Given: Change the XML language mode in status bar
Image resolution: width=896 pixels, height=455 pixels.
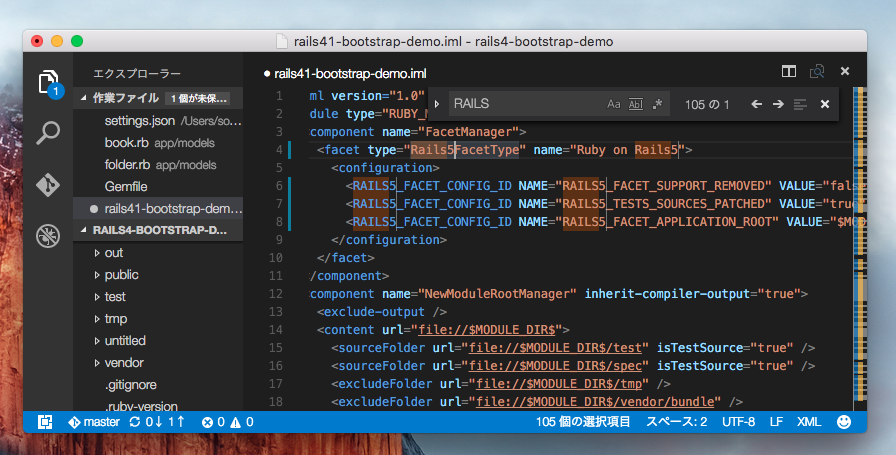Looking at the screenshot, I should coord(809,422).
